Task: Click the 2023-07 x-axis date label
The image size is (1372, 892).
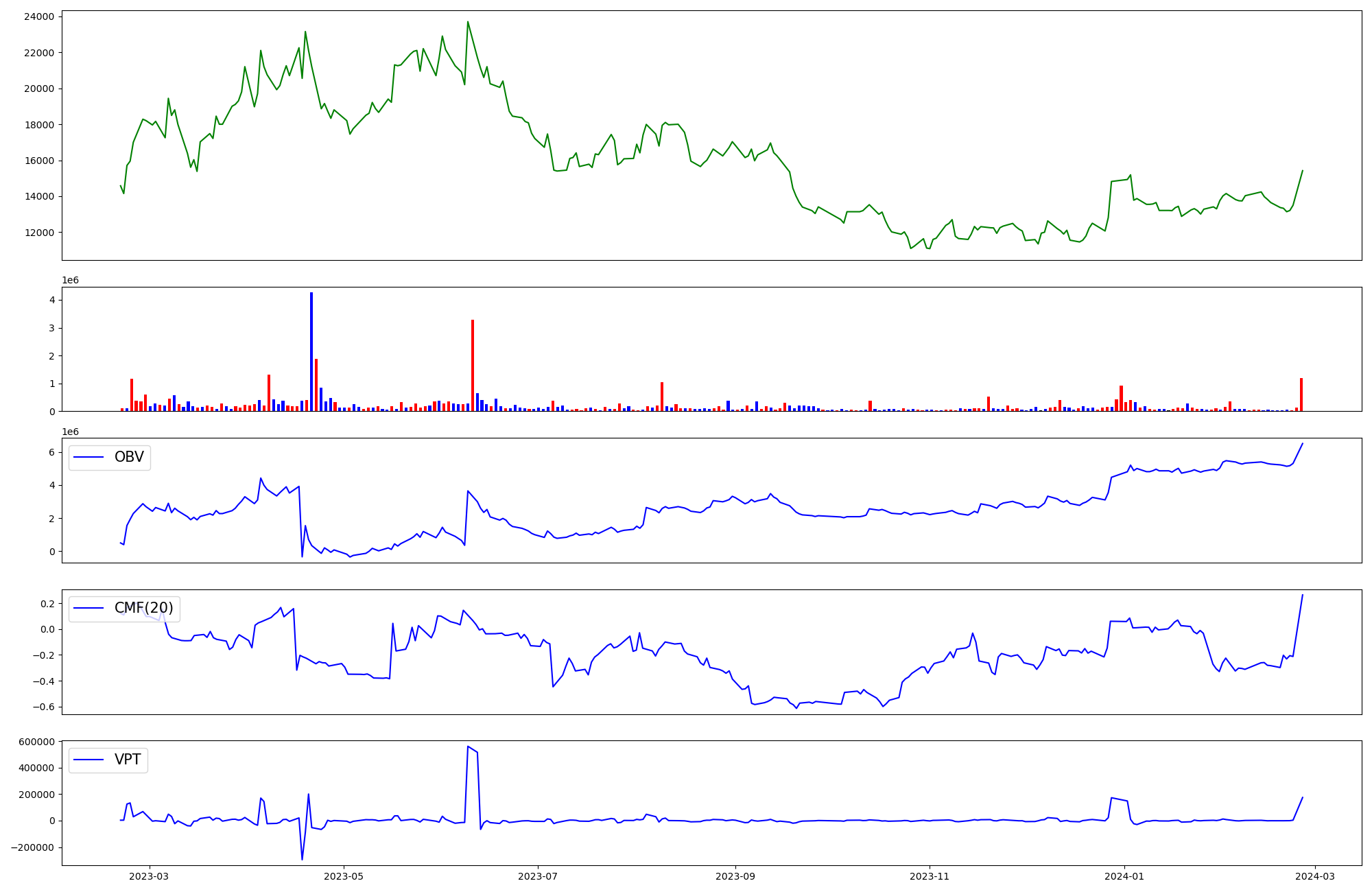Action: tap(538, 876)
